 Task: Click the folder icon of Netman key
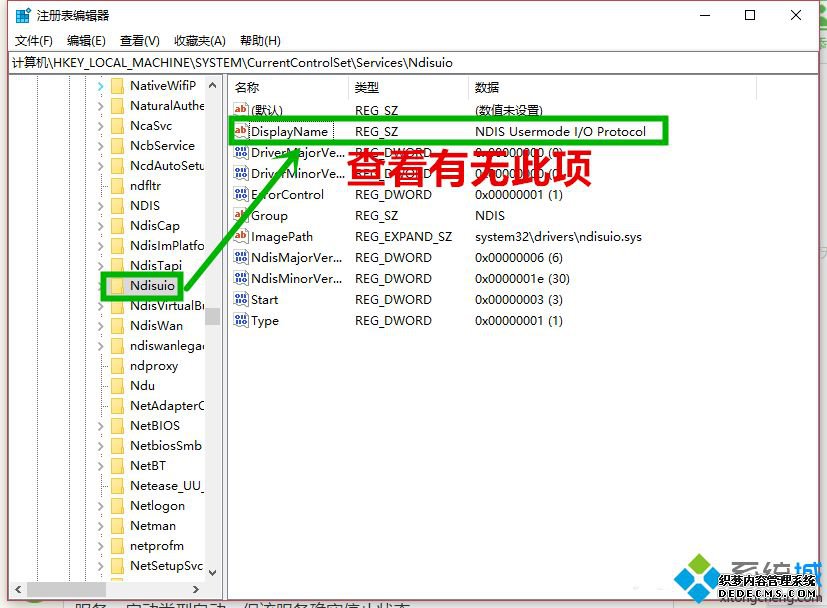coord(118,526)
